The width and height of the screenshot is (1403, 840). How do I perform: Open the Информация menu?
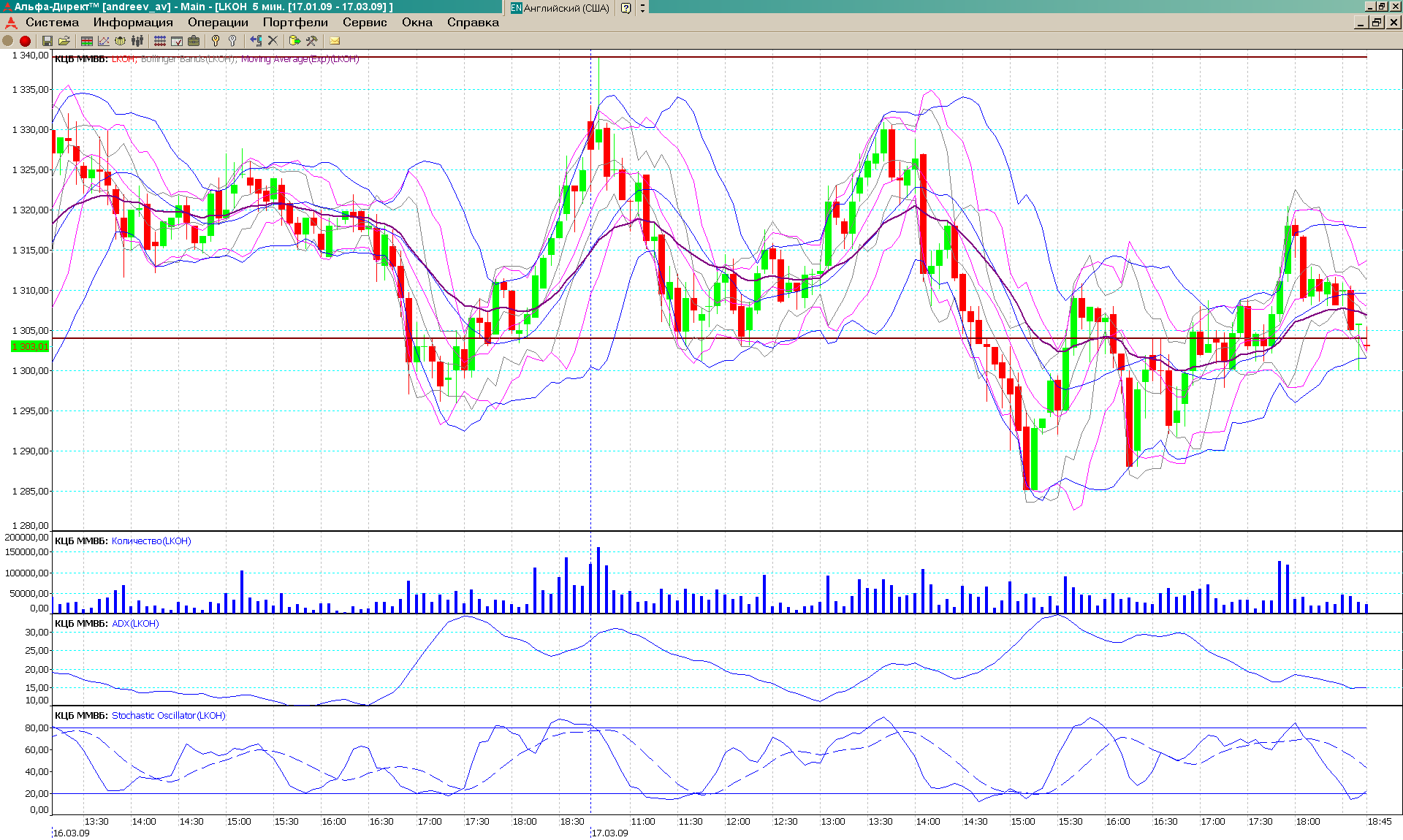point(133,23)
